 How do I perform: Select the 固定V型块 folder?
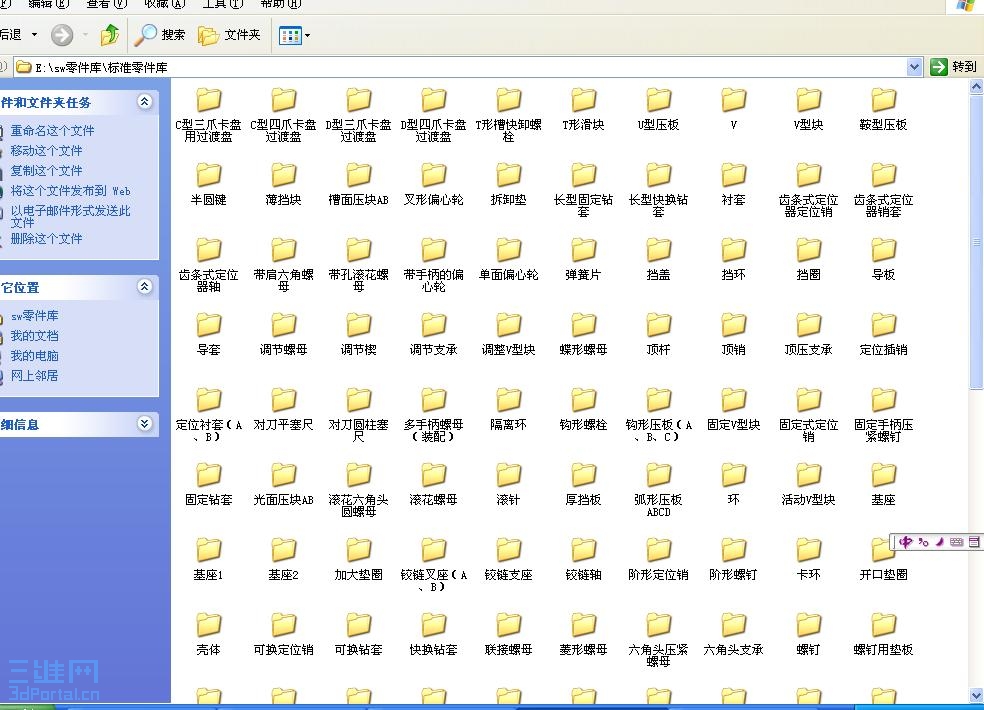click(734, 409)
